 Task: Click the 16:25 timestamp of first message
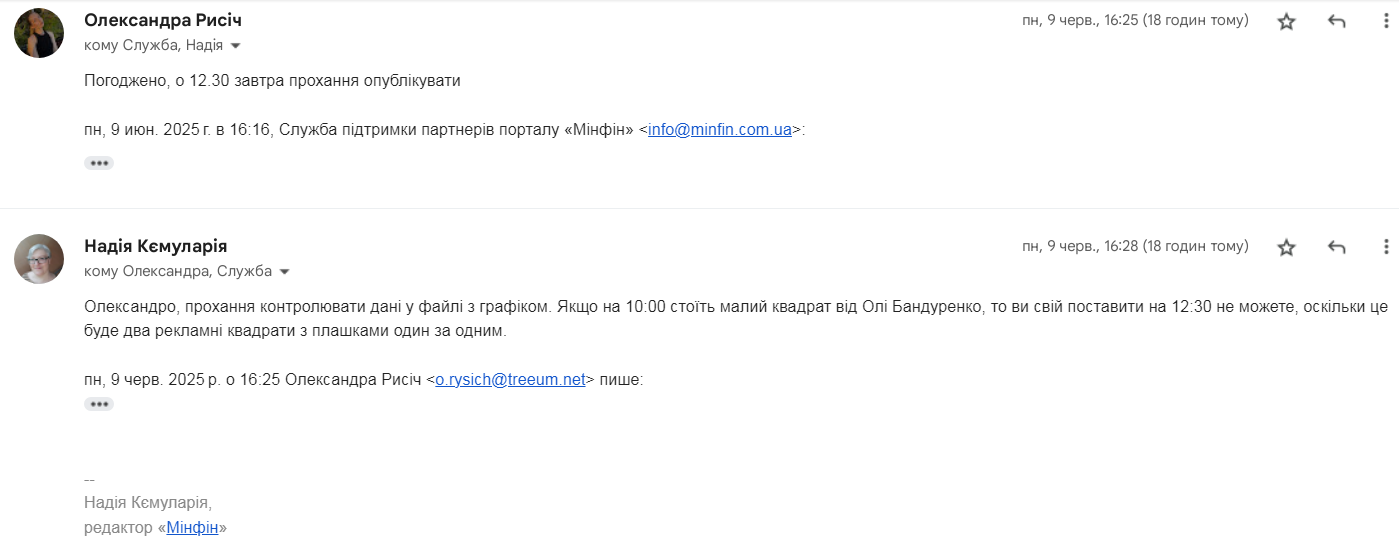click(1135, 21)
